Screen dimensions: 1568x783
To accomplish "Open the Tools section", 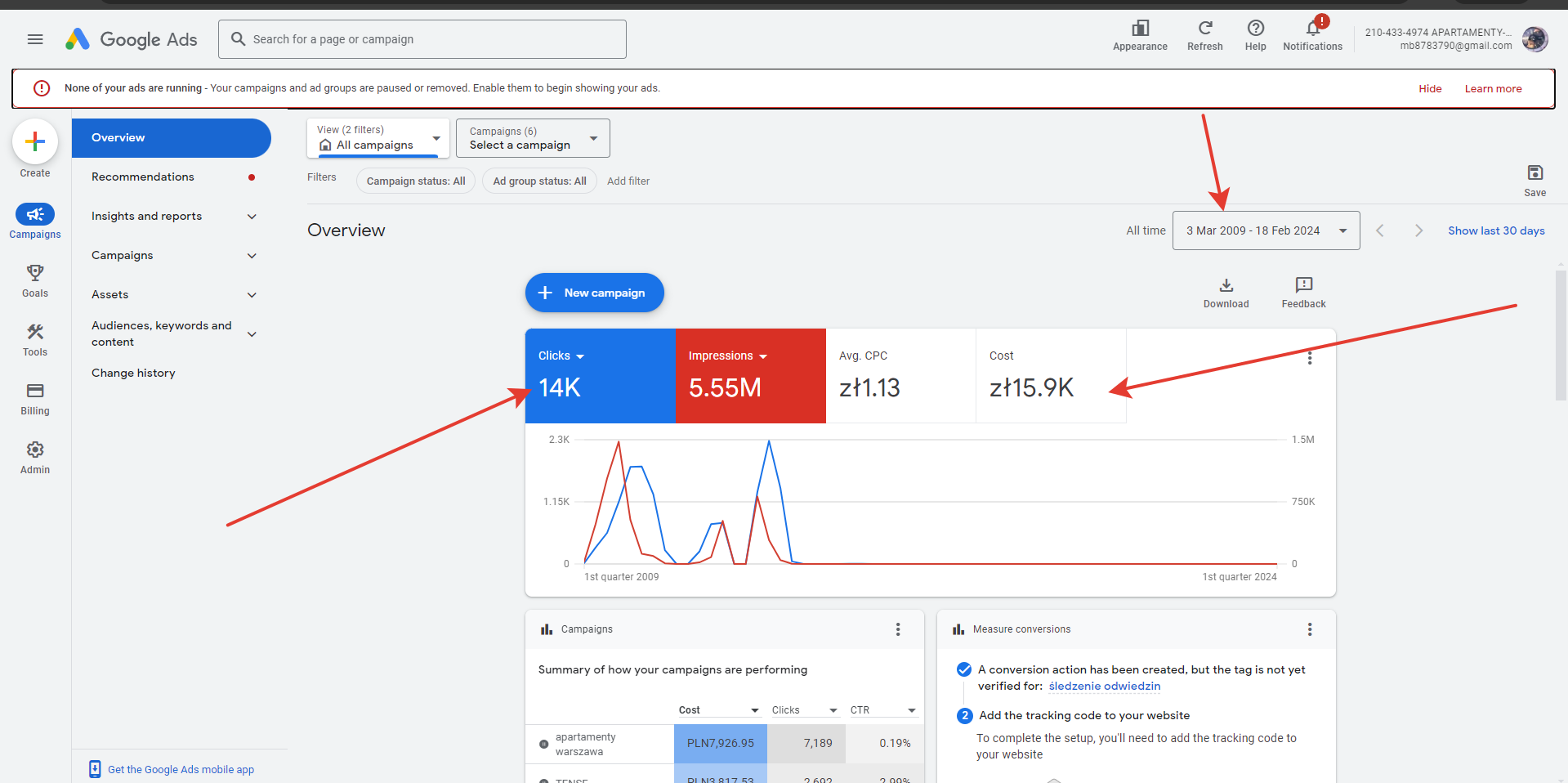I will click(x=35, y=340).
